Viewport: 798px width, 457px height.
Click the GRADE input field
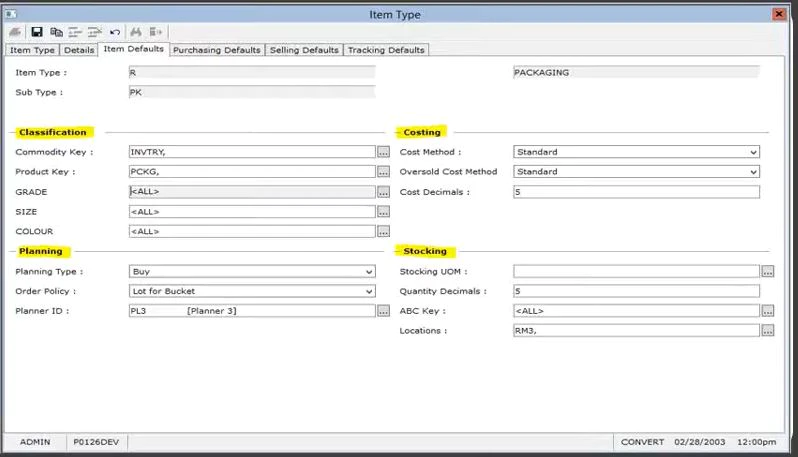[252, 192]
